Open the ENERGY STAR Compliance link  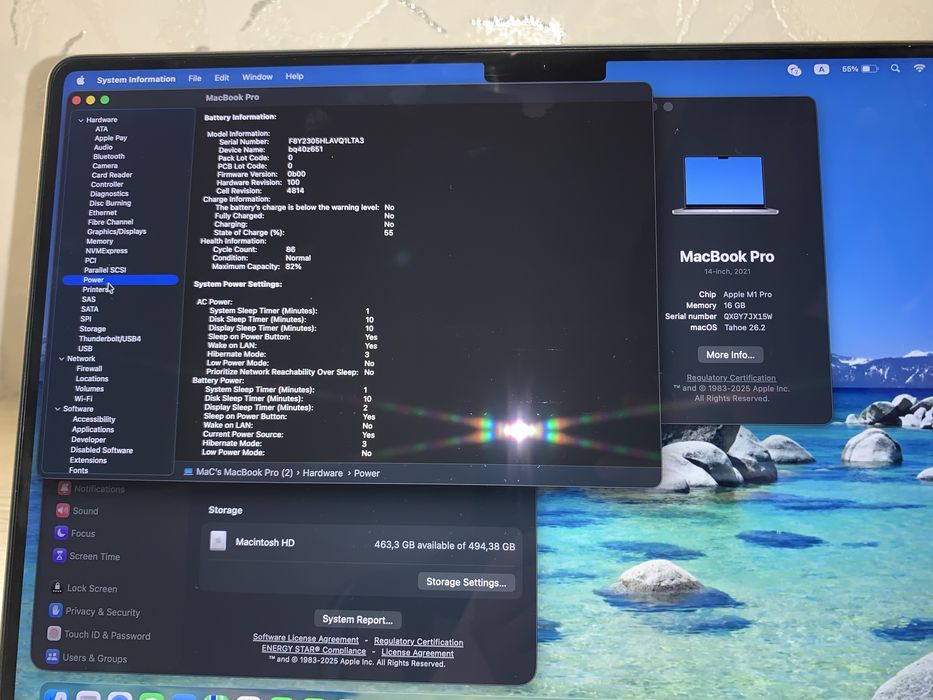(x=314, y=649)
